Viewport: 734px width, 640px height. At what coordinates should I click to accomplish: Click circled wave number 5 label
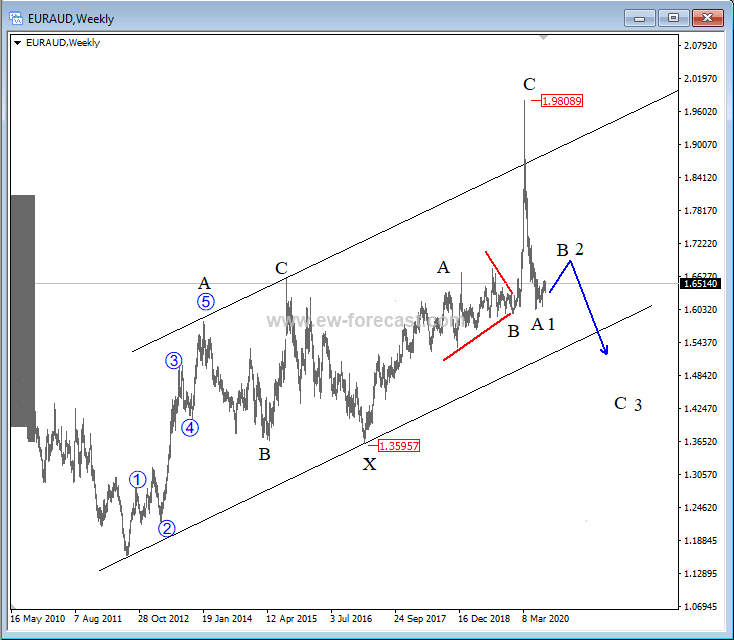click(205, 301)
